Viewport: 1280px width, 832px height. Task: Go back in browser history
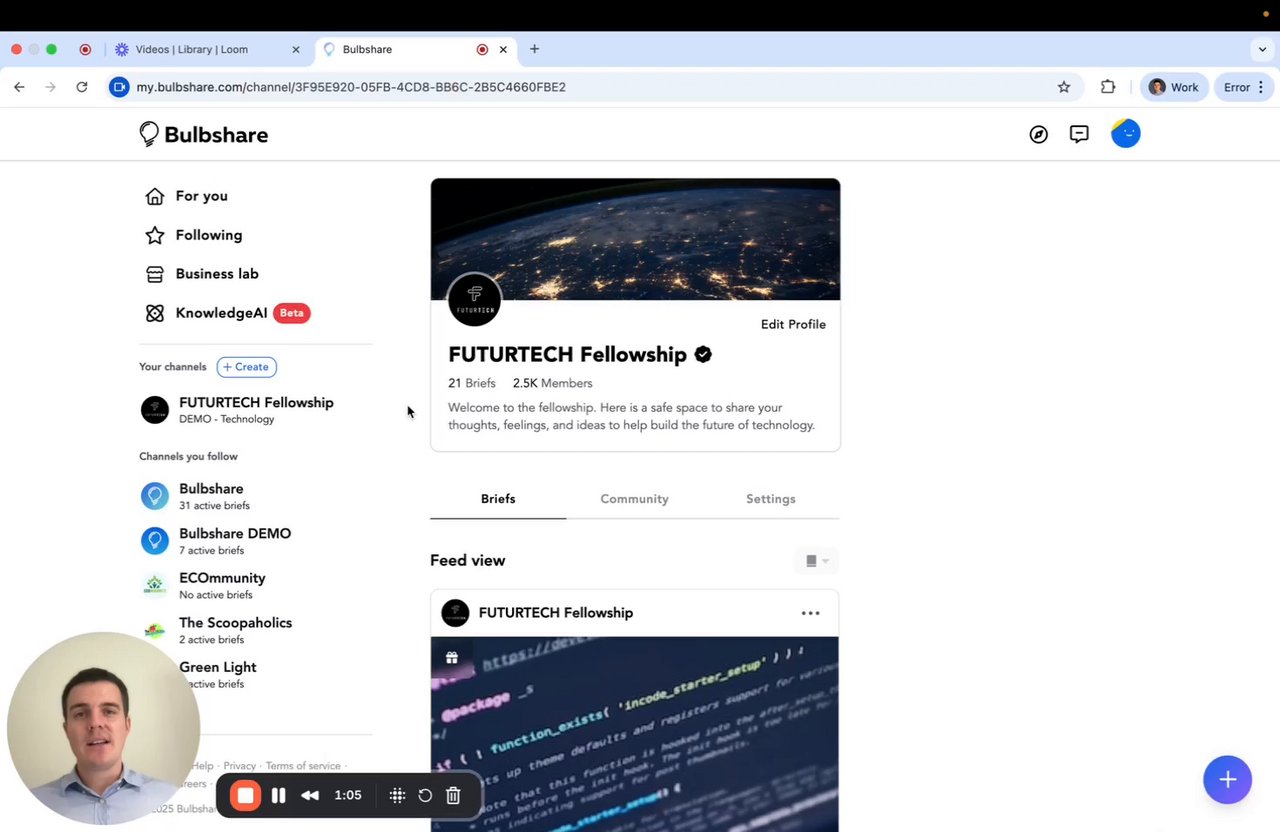tap(19, 87)
